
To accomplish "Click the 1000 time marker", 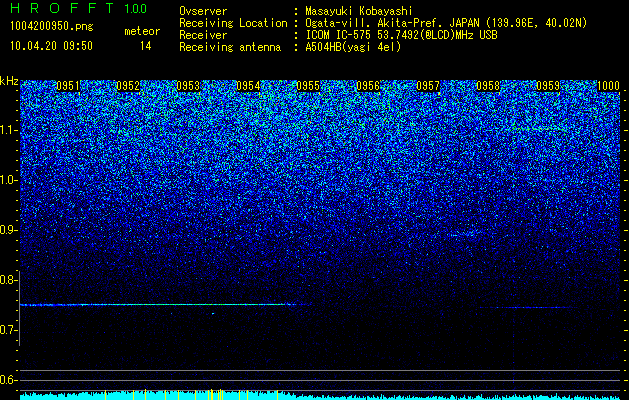I will click(x=609, y=86).
